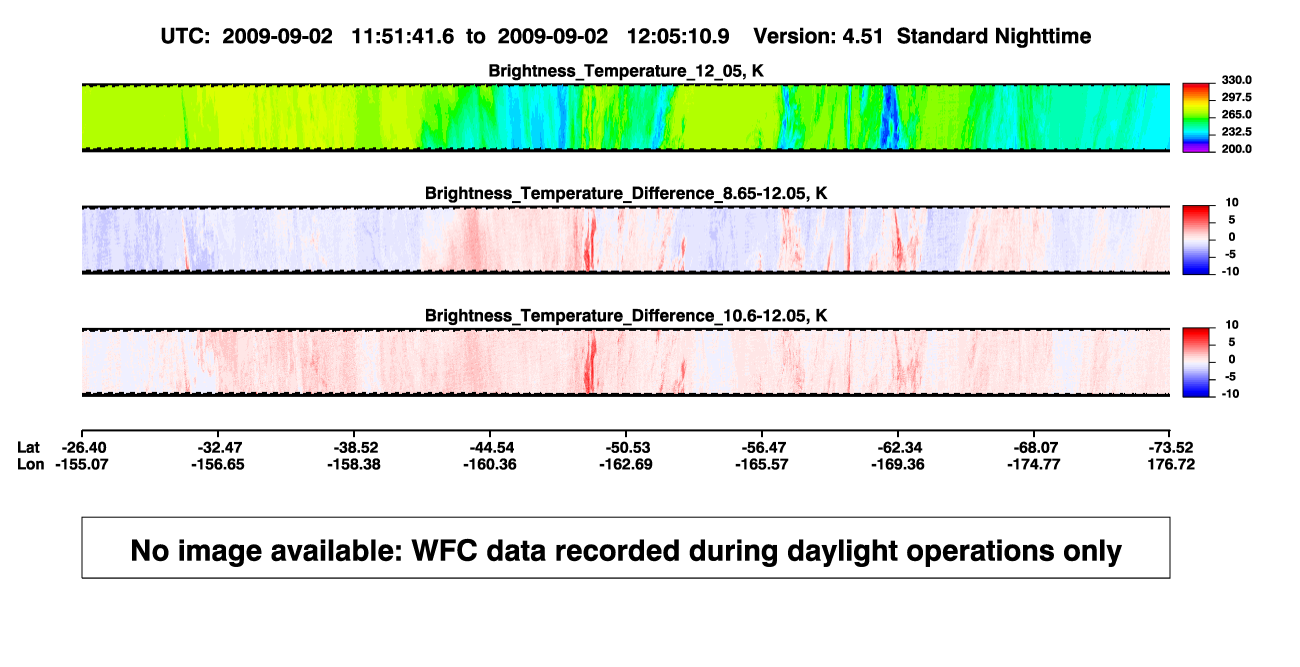The image size is (1300, 667).
Task: Click the UTC time range title text
Action: 626,36
